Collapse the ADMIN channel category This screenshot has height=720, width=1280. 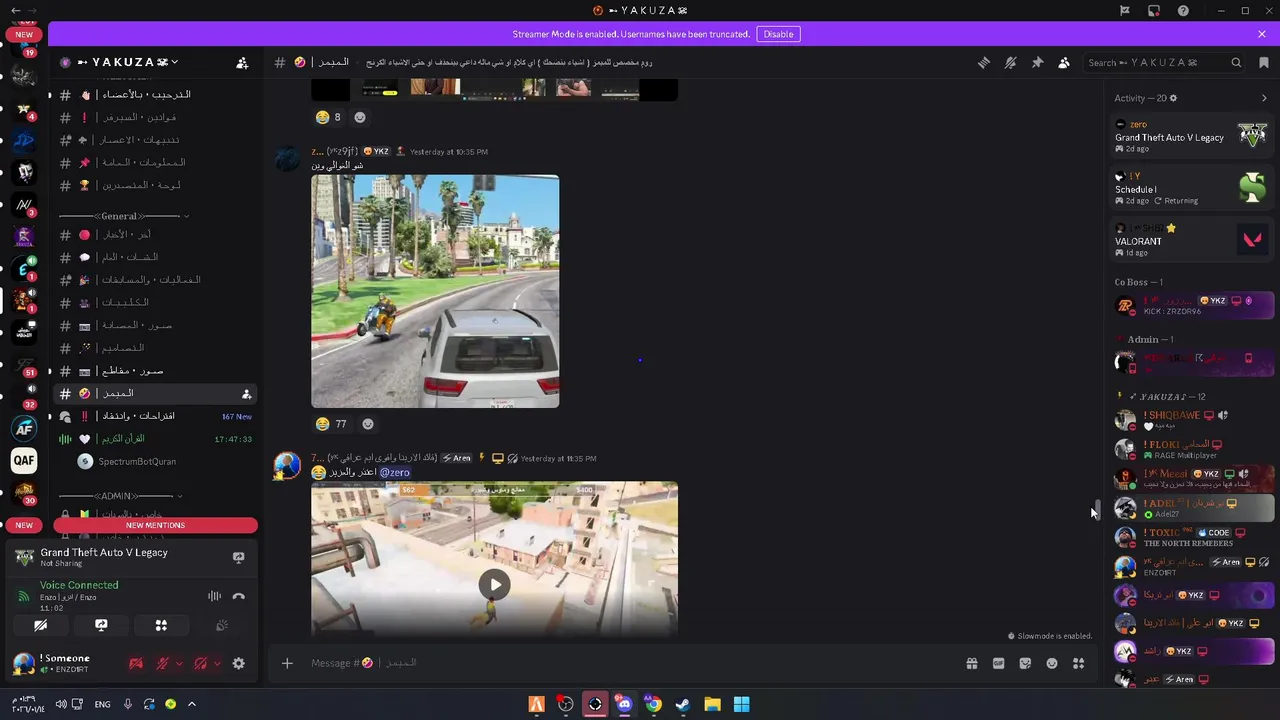pyautogui.click(x=120, y=496)
